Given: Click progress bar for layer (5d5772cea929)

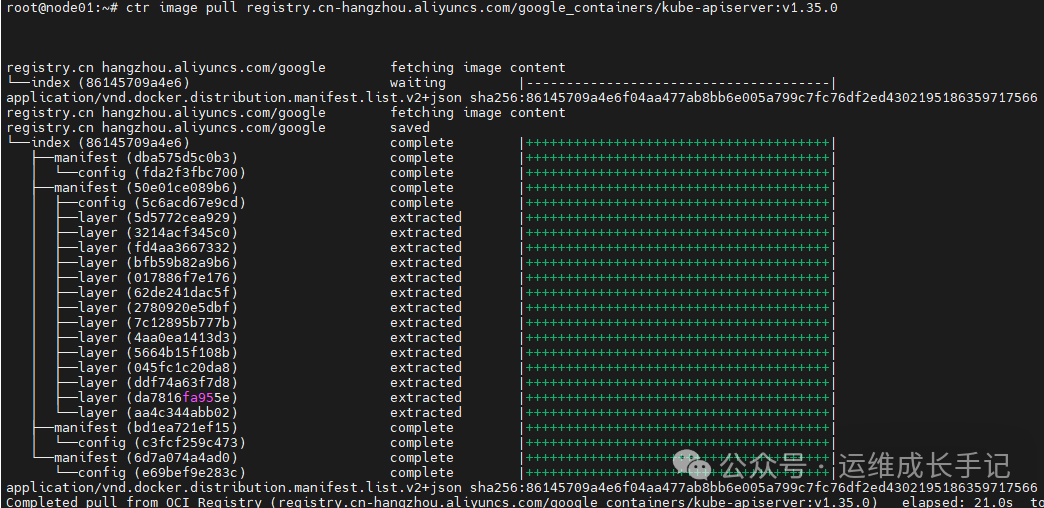Looking at the screenshot, I should (678, 218).
